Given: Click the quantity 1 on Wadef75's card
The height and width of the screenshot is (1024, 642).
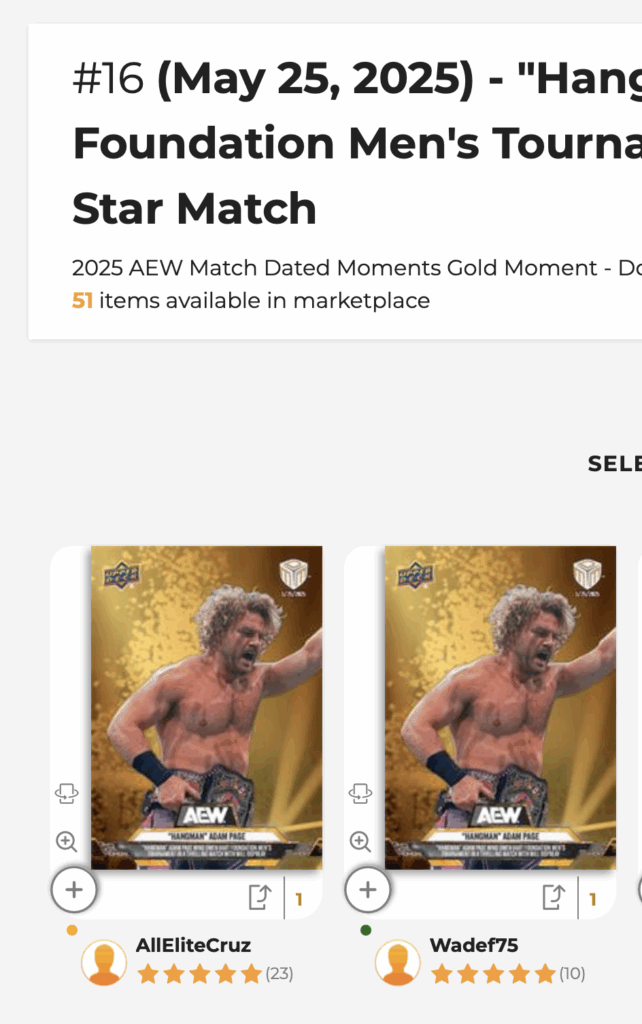Looking at the screenshot, I should pyautogui.click(x=593, y=900).
